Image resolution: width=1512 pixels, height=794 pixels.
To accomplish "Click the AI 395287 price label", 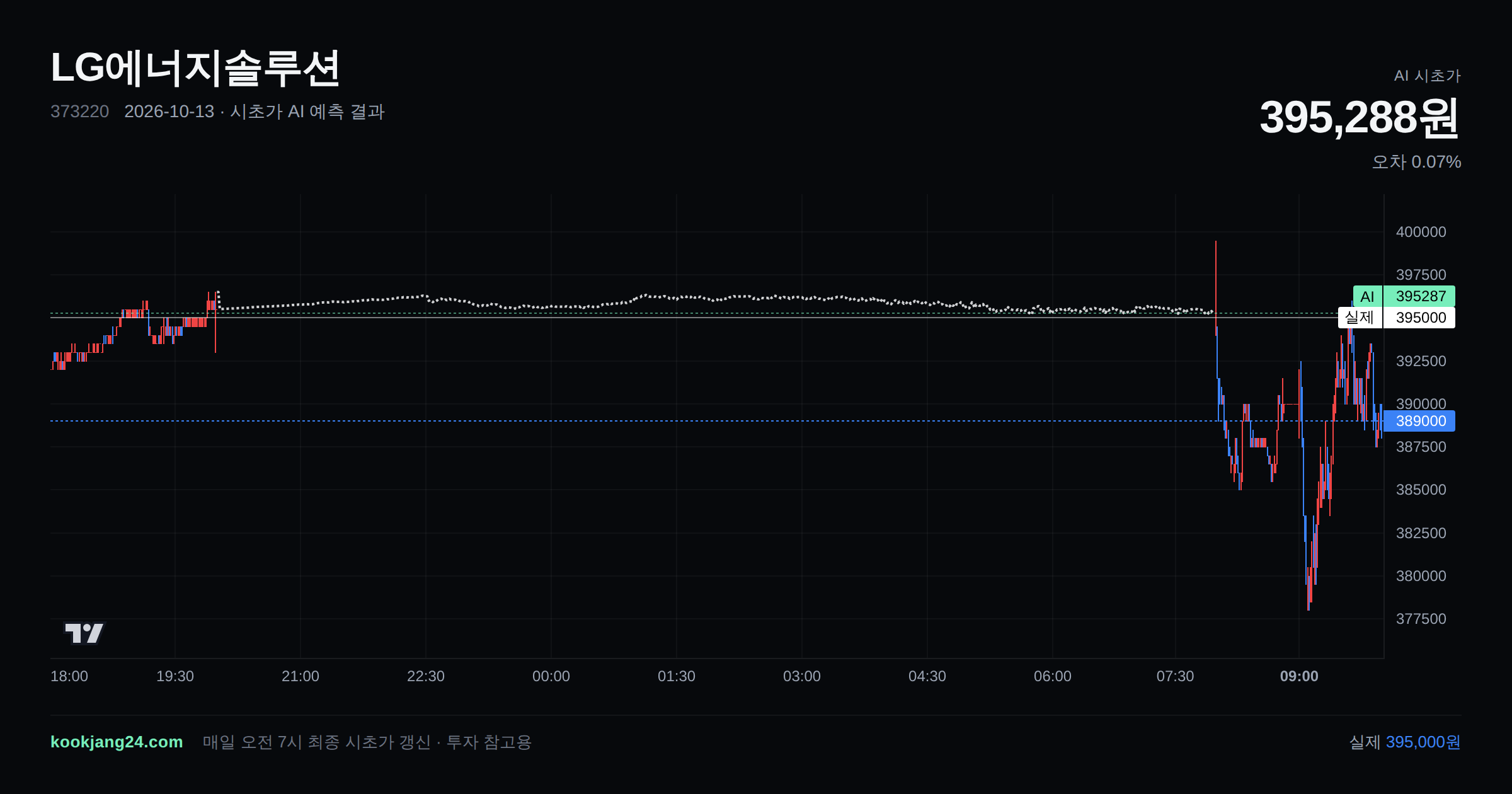I will [x=1404, y=296].
